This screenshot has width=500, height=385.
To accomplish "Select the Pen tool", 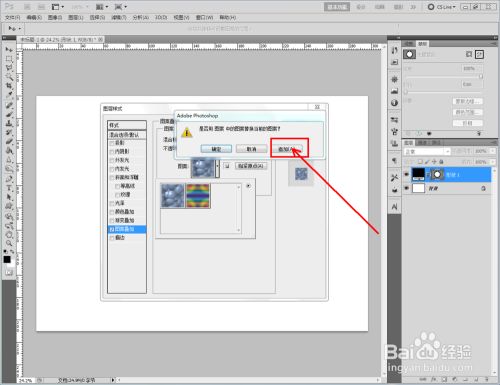I will (9, 179).
